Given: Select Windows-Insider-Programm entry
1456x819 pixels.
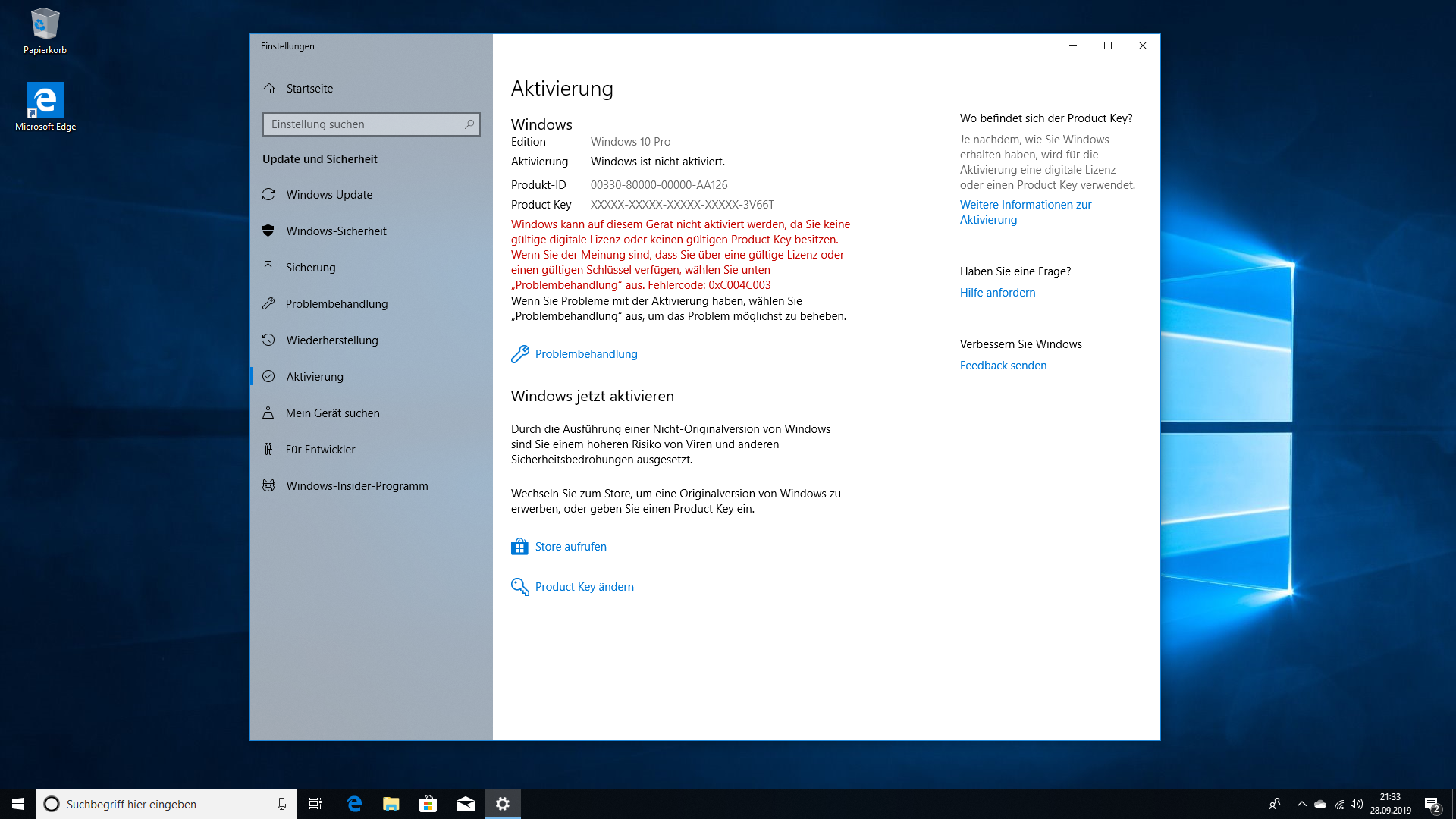Looking at the screenshot, I should (372, 486).
